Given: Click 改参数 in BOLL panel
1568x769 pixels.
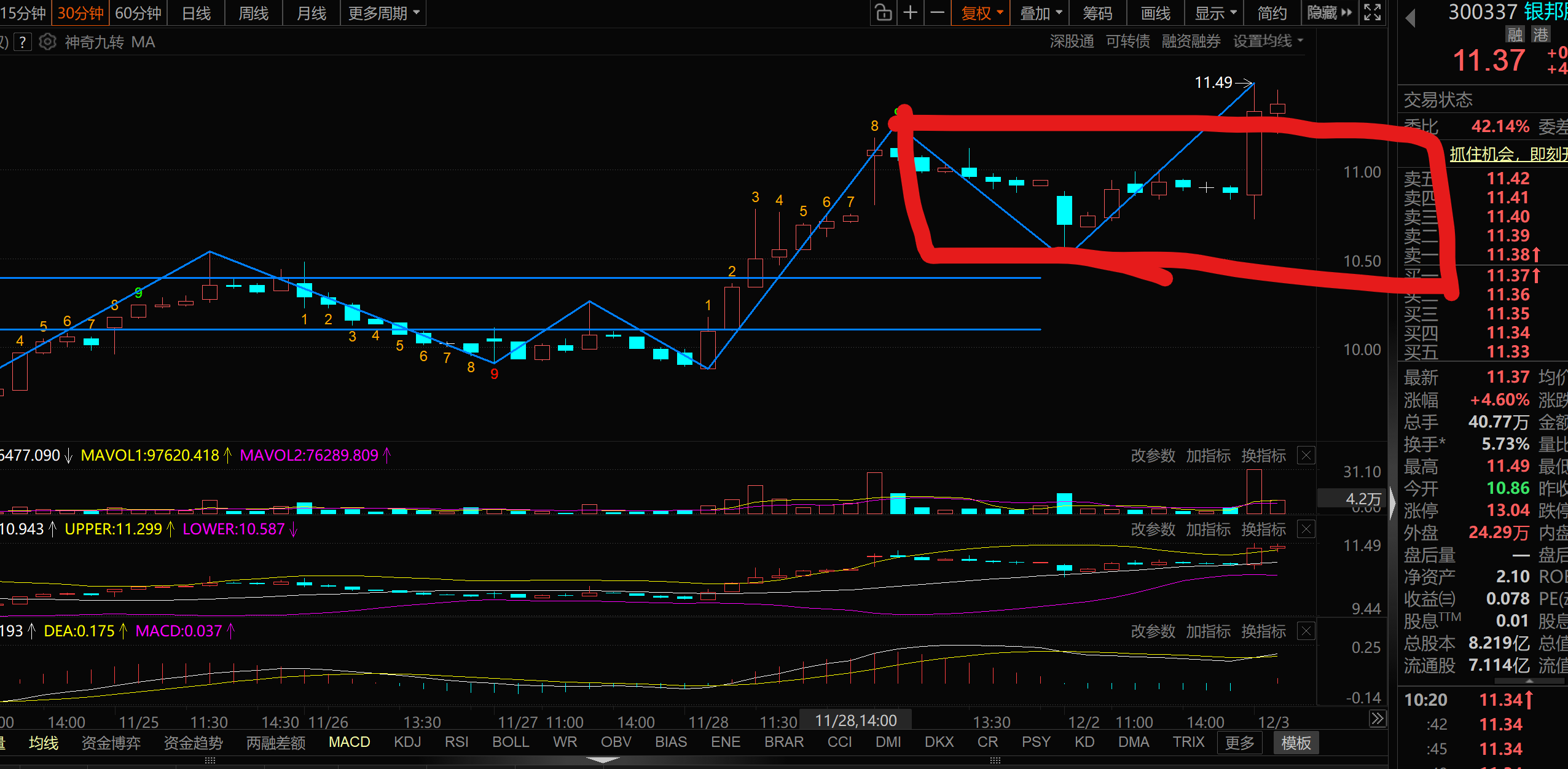Looking at the screenshot, I should pos(1153,529).
